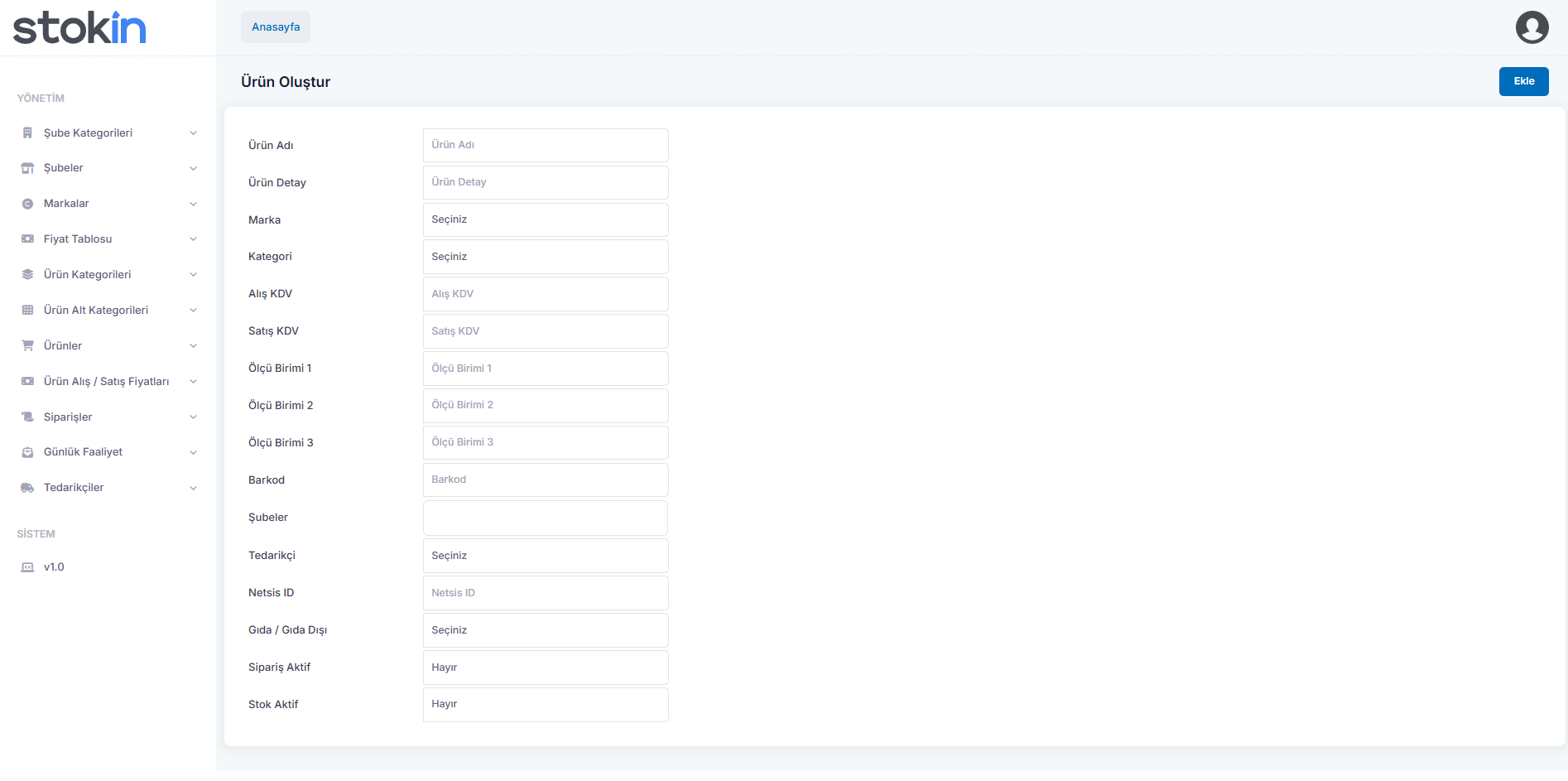
Task: Click the Şube Kategorileri building icon
Action: tap(27, 133)
